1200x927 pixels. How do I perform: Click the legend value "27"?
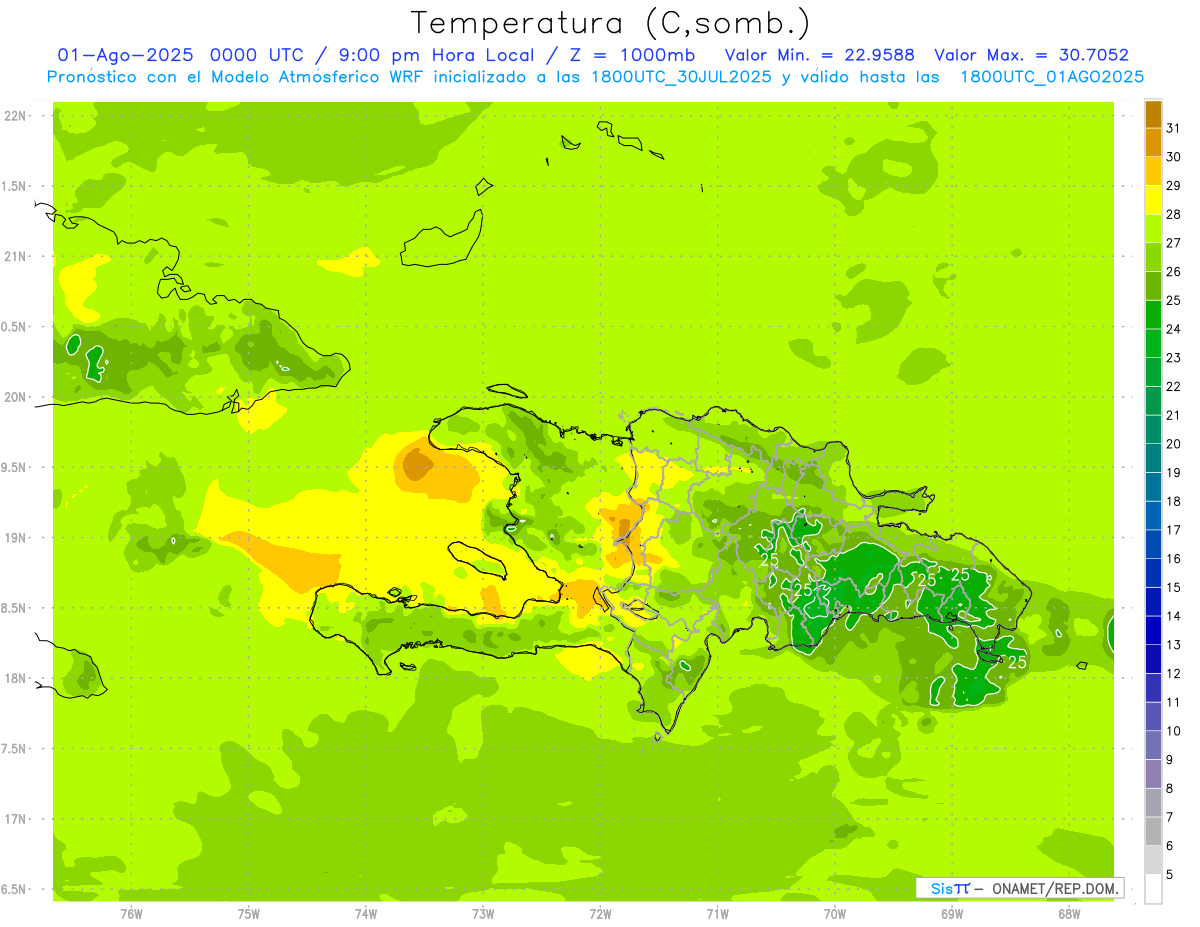(1173, 243)
